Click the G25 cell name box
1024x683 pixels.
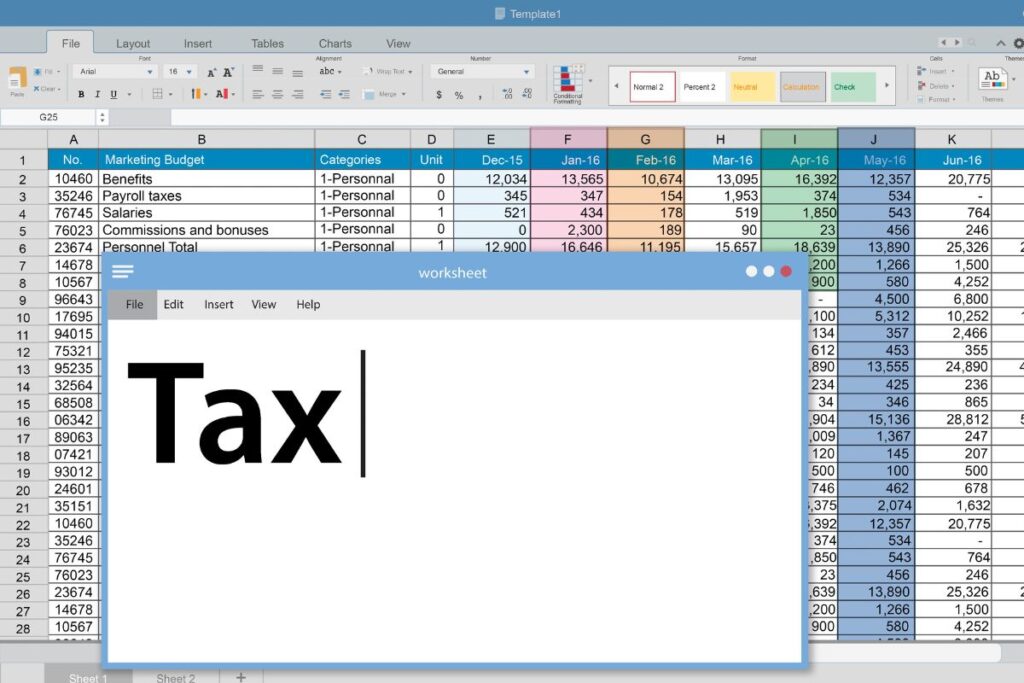coord(48,118)
